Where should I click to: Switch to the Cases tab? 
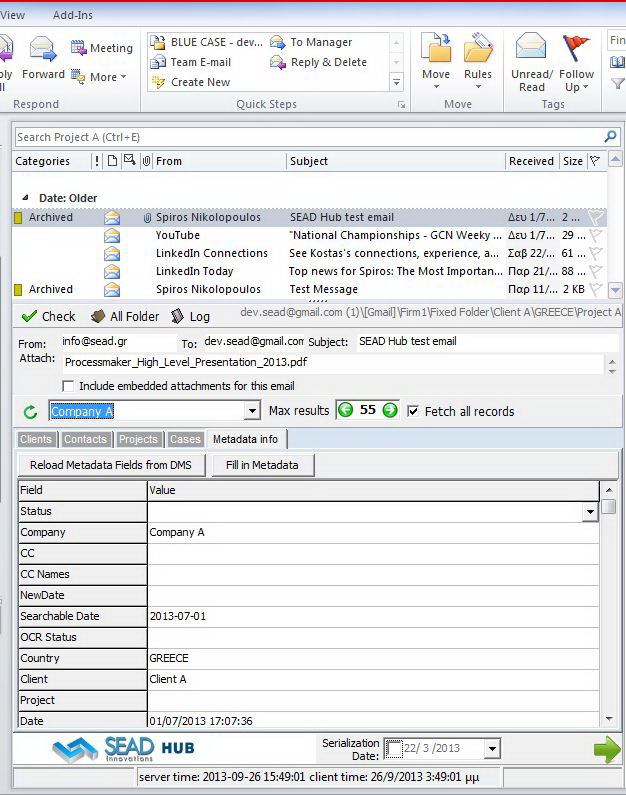pyautogui.click(x=185, y=439)
